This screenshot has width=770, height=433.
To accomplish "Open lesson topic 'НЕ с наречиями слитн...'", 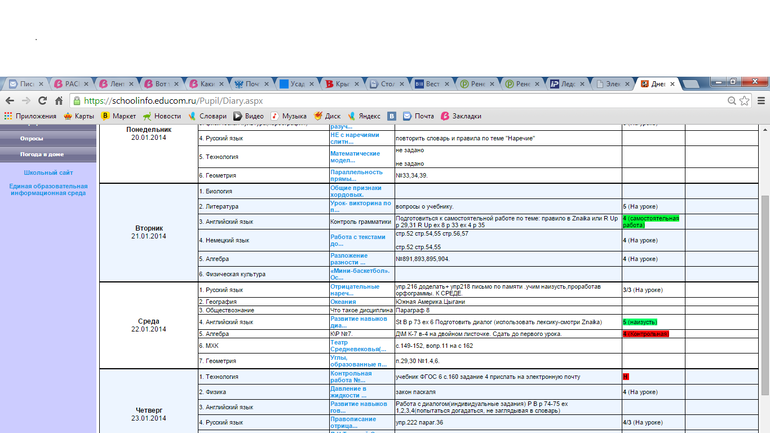I will (355, 138).
